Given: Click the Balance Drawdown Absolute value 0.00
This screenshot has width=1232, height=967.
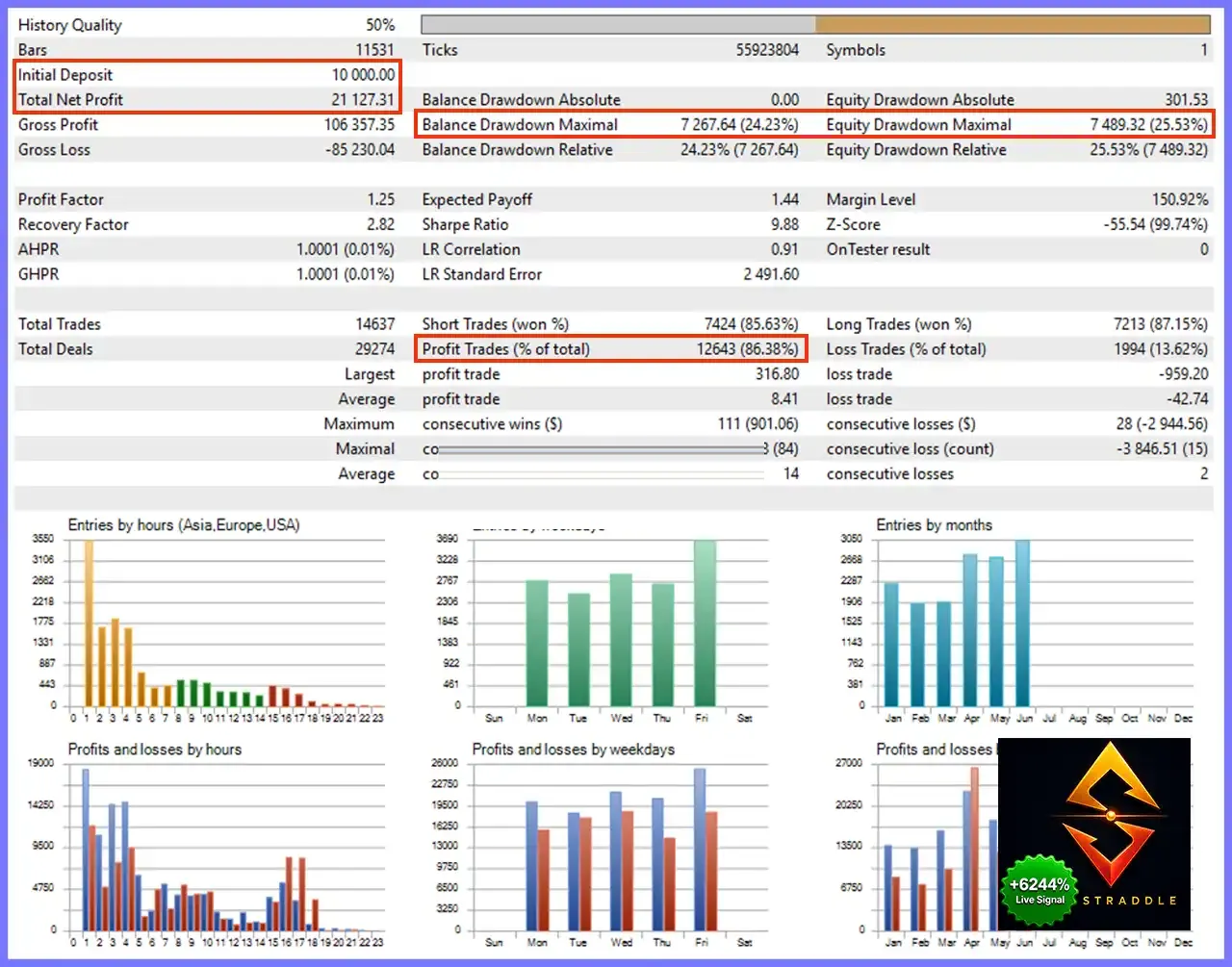Looking at the screenshot, I should [x=785, y=100].
